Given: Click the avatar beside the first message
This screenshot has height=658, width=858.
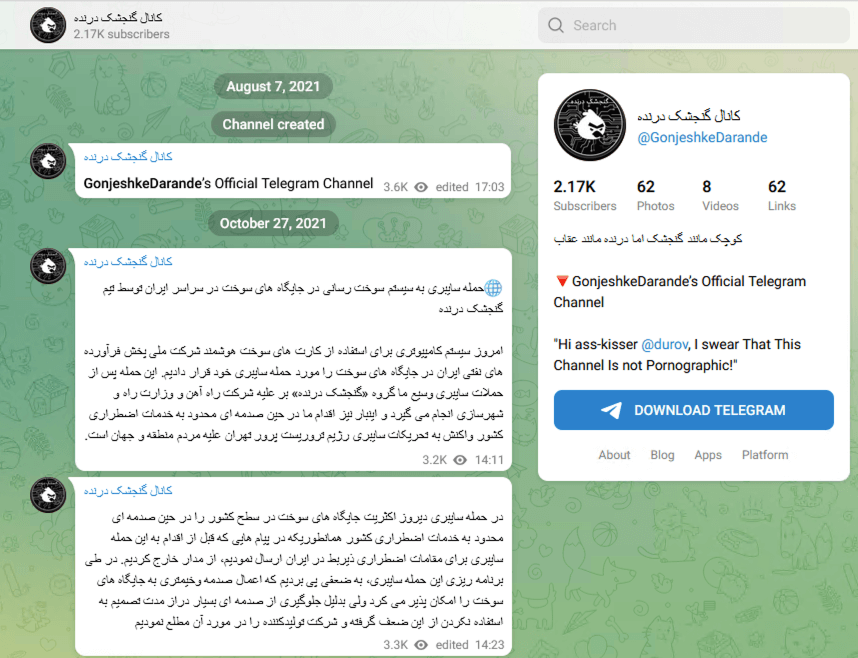Looking at the screenshot, I should coord(48,162).
